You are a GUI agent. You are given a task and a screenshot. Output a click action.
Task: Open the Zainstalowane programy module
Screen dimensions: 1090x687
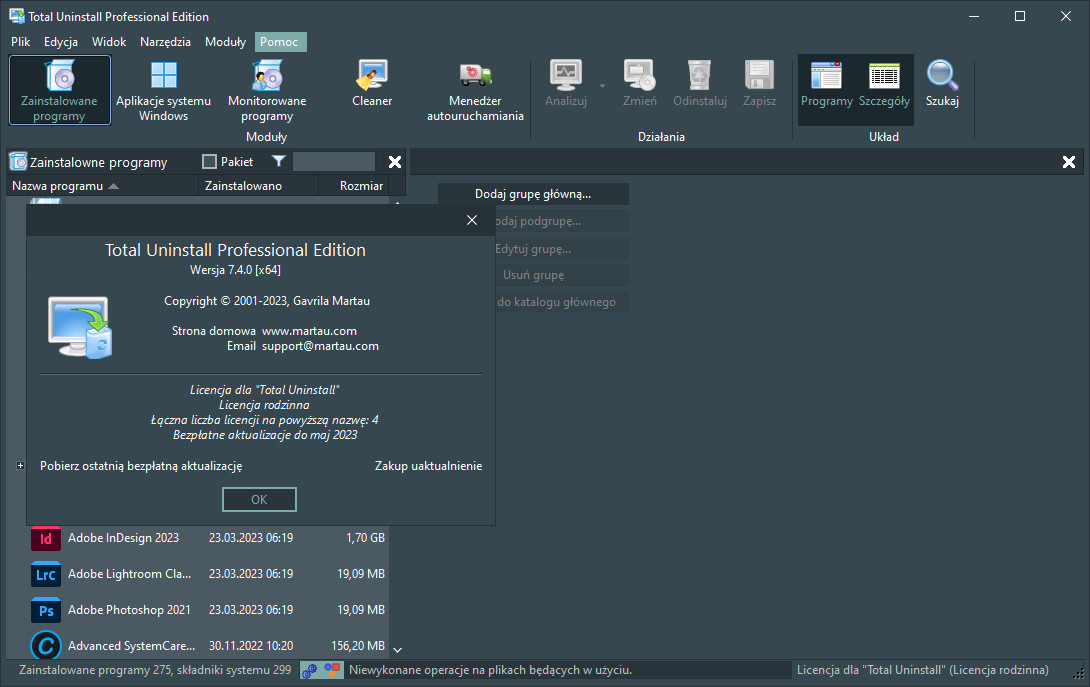(x=60, y=90)
